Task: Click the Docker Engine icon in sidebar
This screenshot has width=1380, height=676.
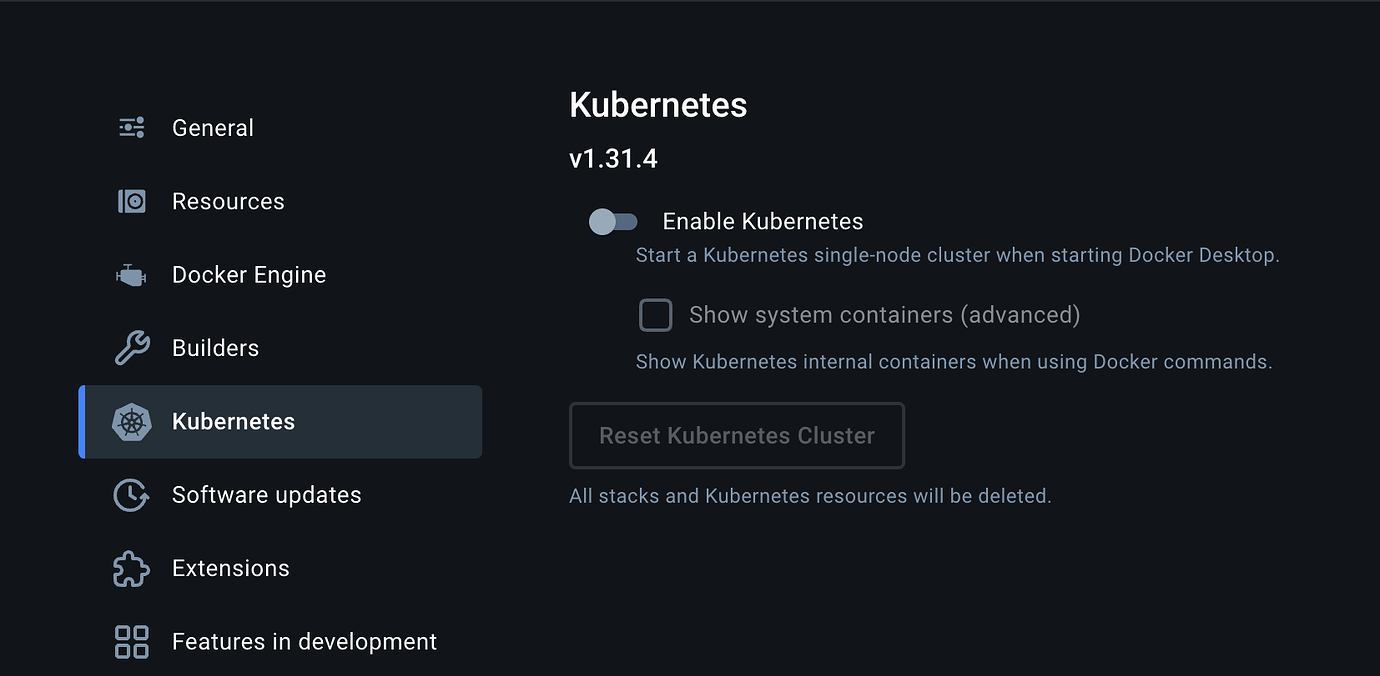Action: (131, 275)
